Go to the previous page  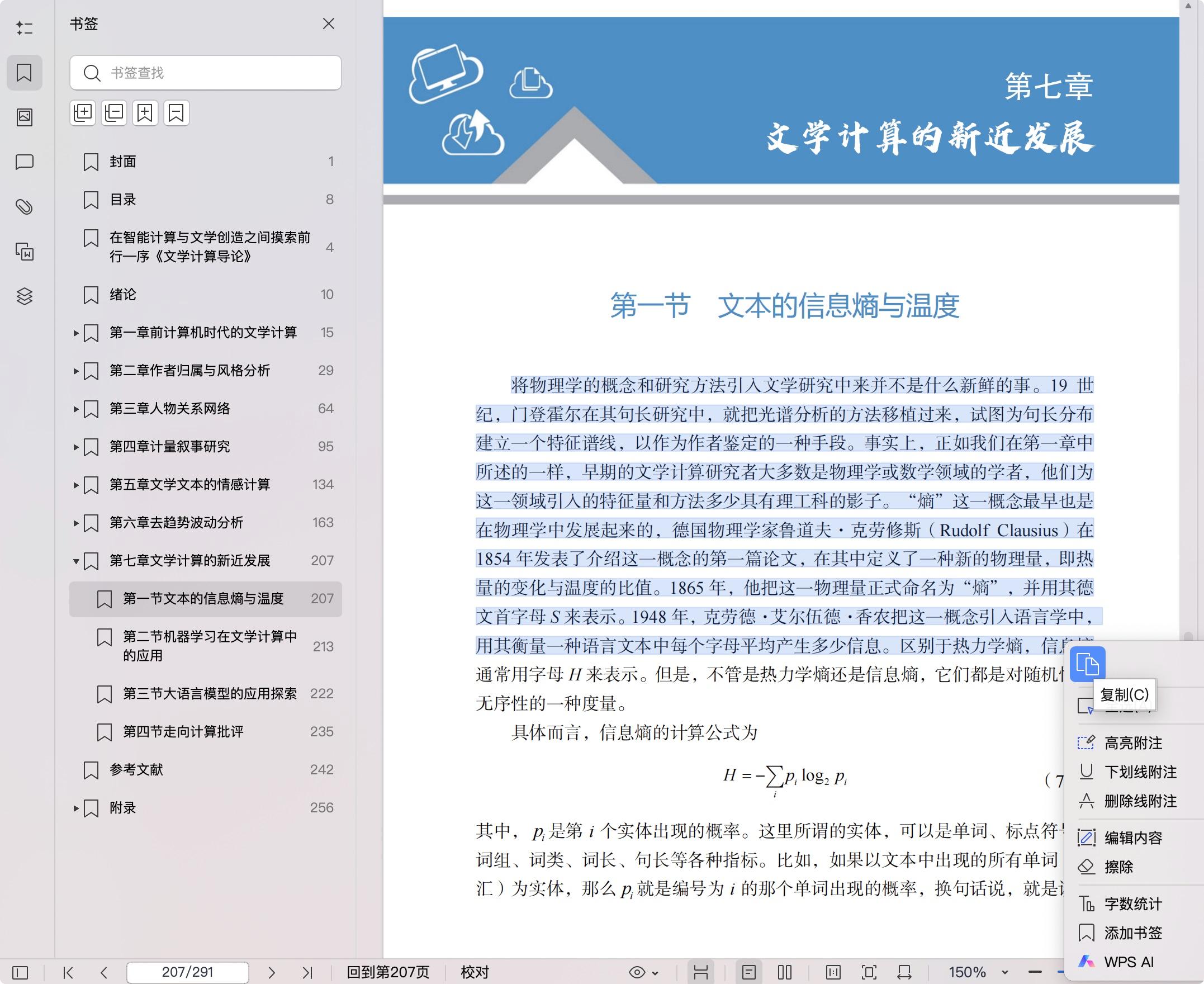pos(103,973)
